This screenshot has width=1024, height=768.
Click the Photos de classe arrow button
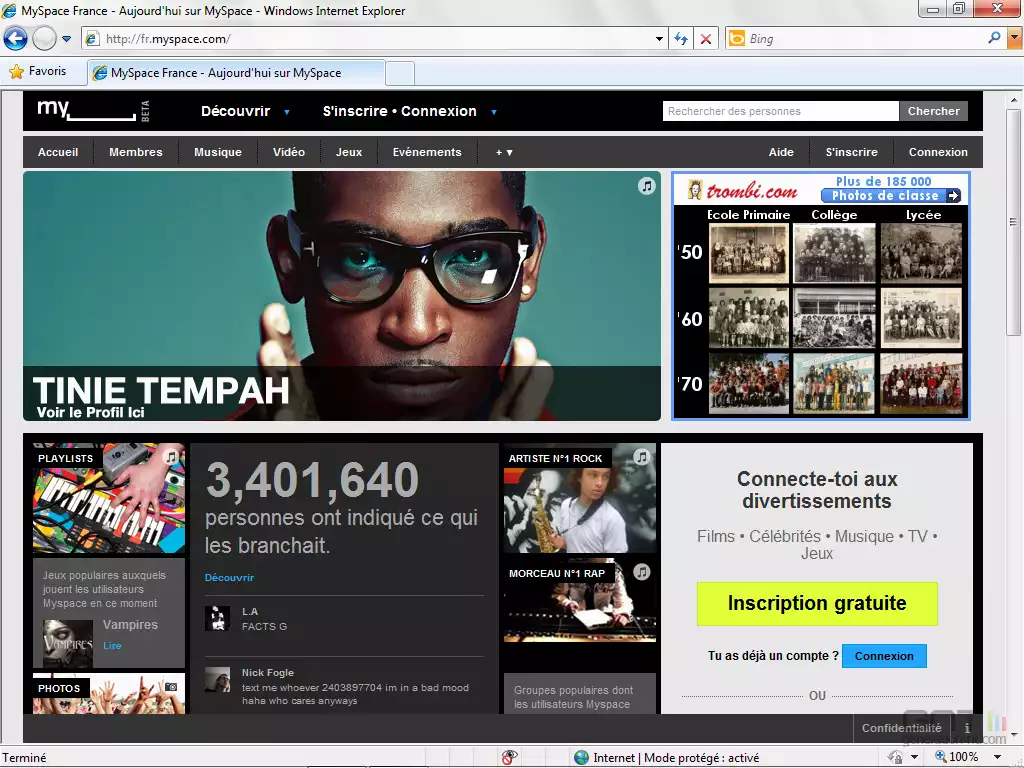pos(891,195)
